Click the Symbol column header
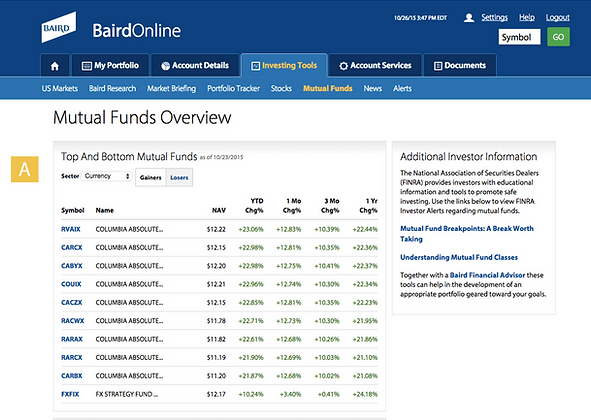This screenshot has width=591, height=420. click(73, 210)
